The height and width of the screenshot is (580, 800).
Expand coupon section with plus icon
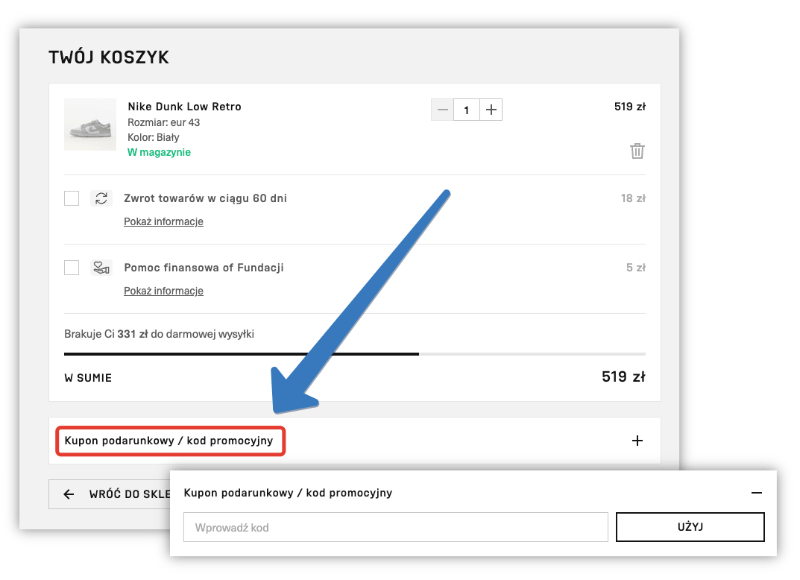click(x=637, y=440)
